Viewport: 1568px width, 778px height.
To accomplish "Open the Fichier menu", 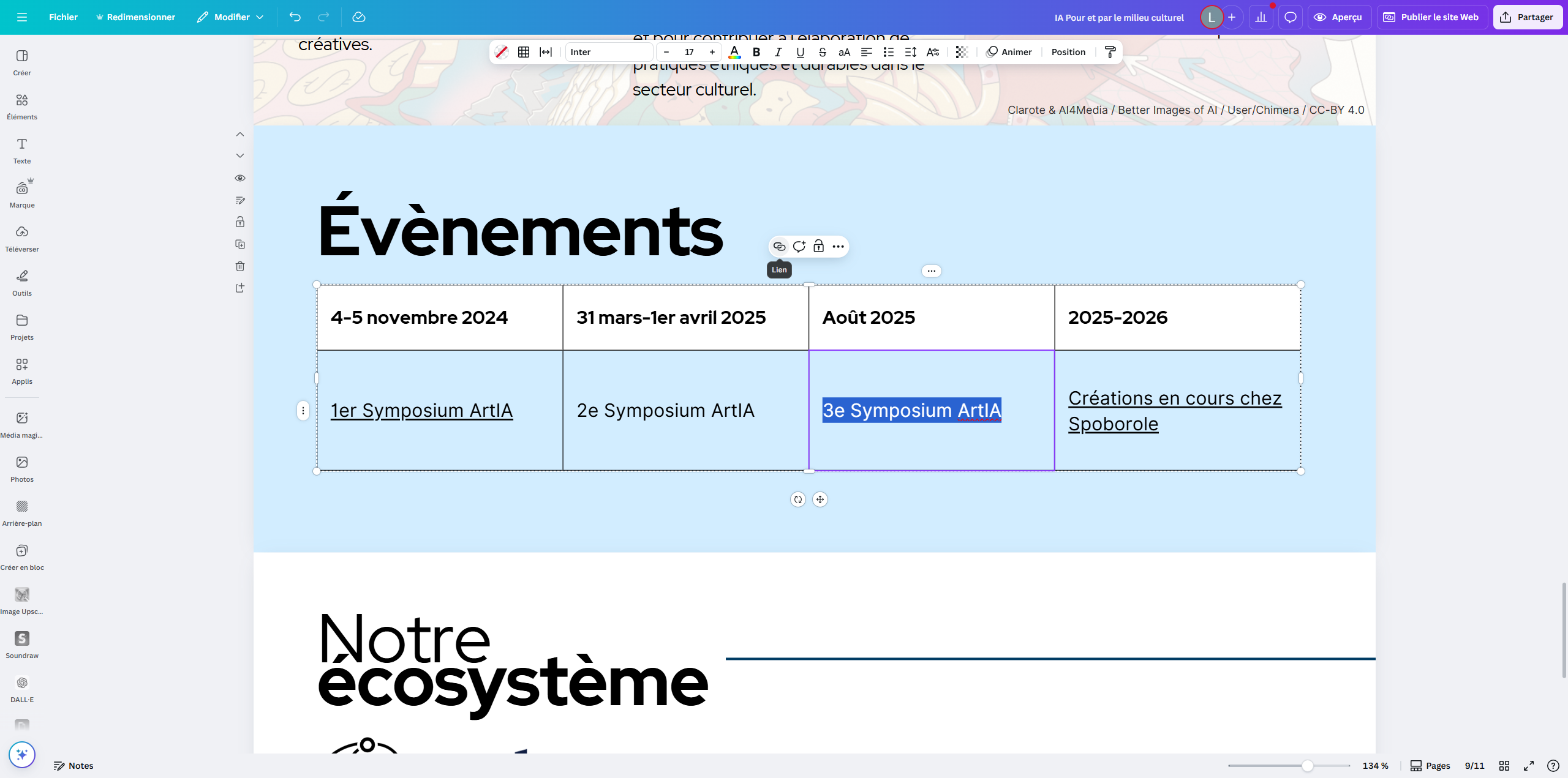I will pos(63,17).
